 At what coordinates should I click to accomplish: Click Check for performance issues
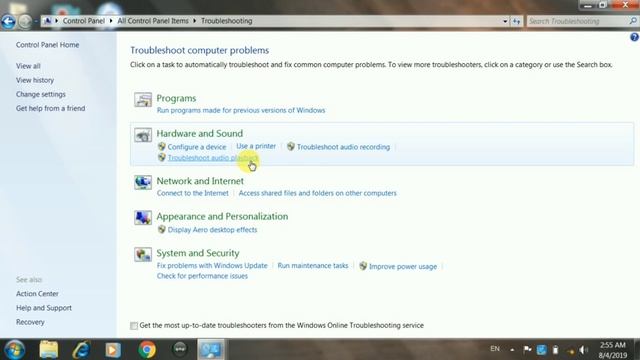click(x=202, y=276)
